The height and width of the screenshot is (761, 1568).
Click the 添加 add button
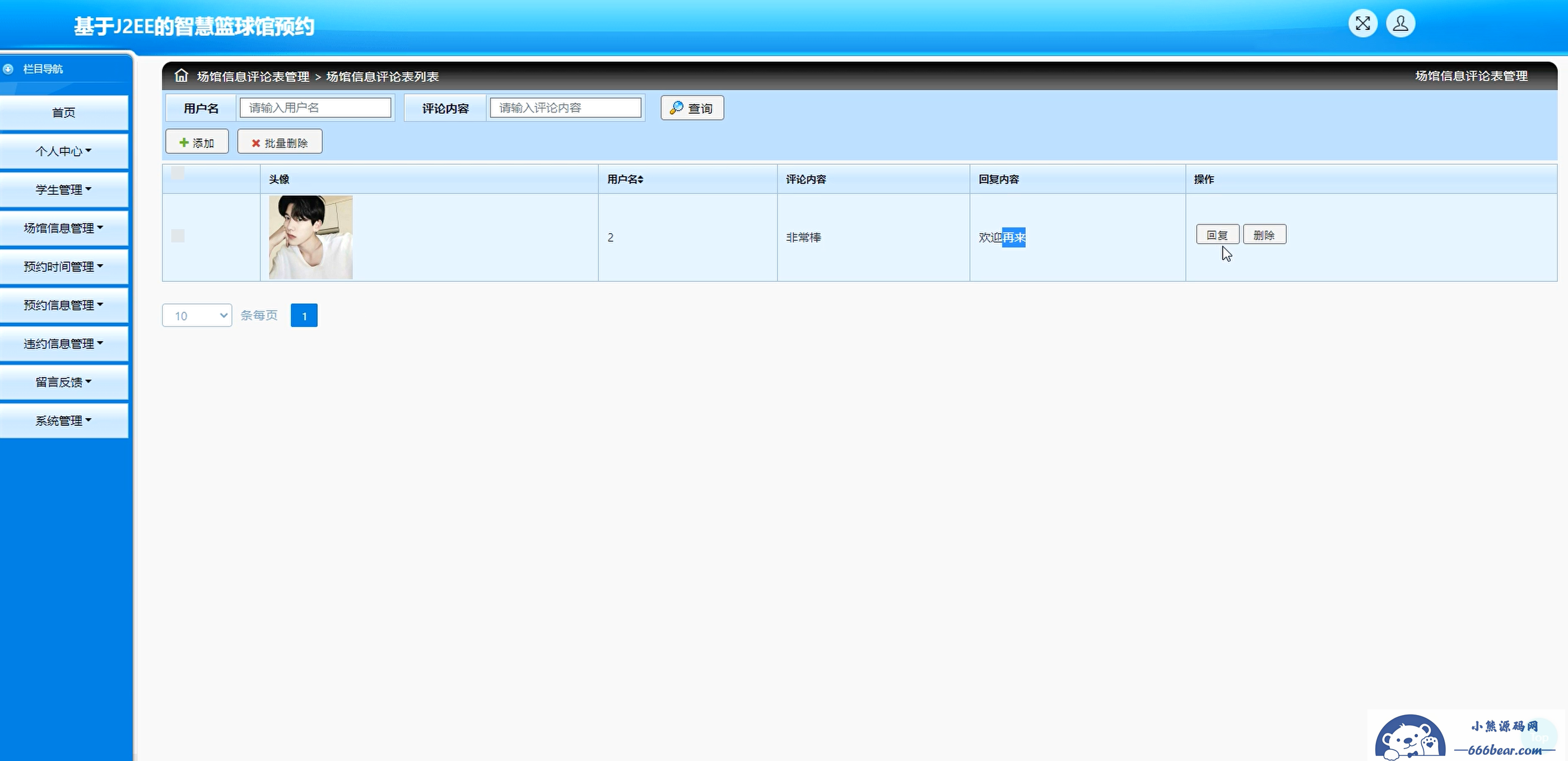coord(197,142)
